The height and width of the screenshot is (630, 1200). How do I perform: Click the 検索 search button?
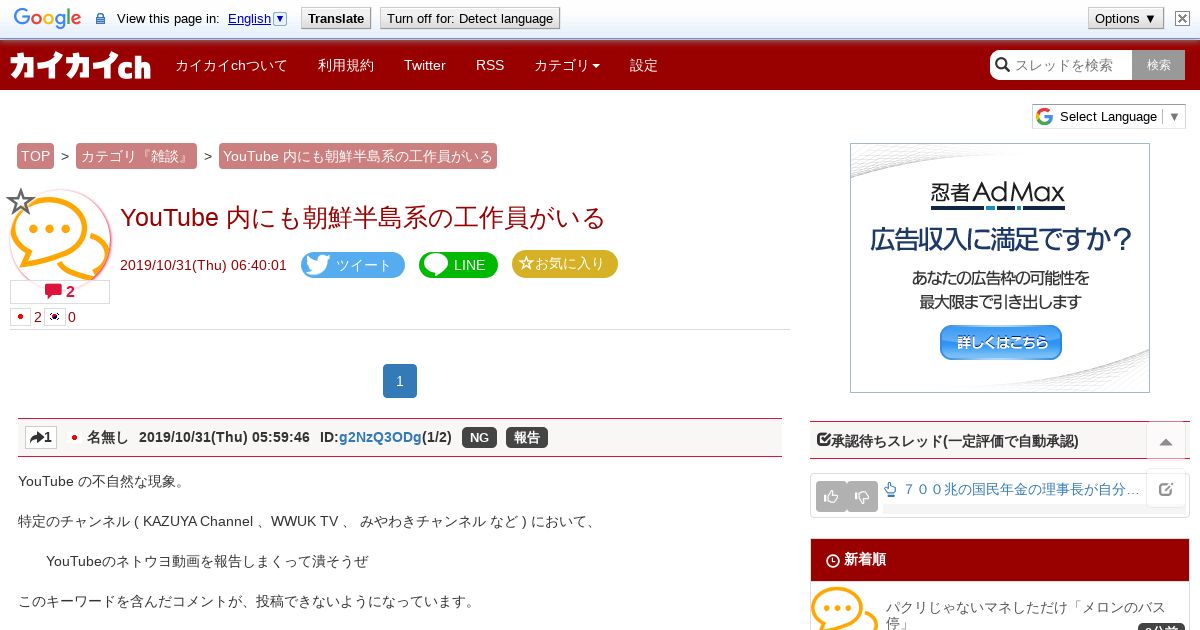(x=1159, y=65)
